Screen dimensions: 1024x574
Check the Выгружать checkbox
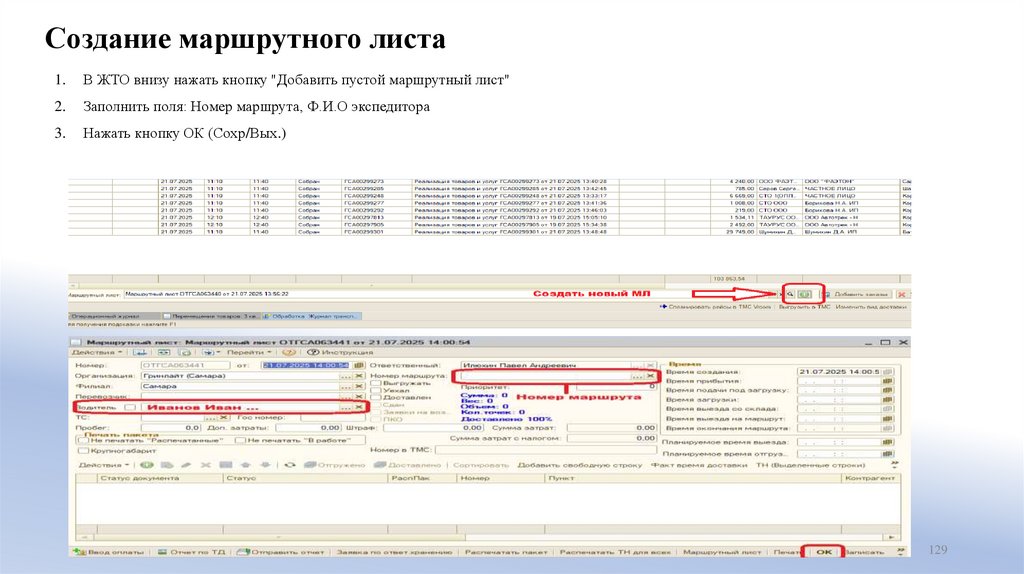point(376,383)
